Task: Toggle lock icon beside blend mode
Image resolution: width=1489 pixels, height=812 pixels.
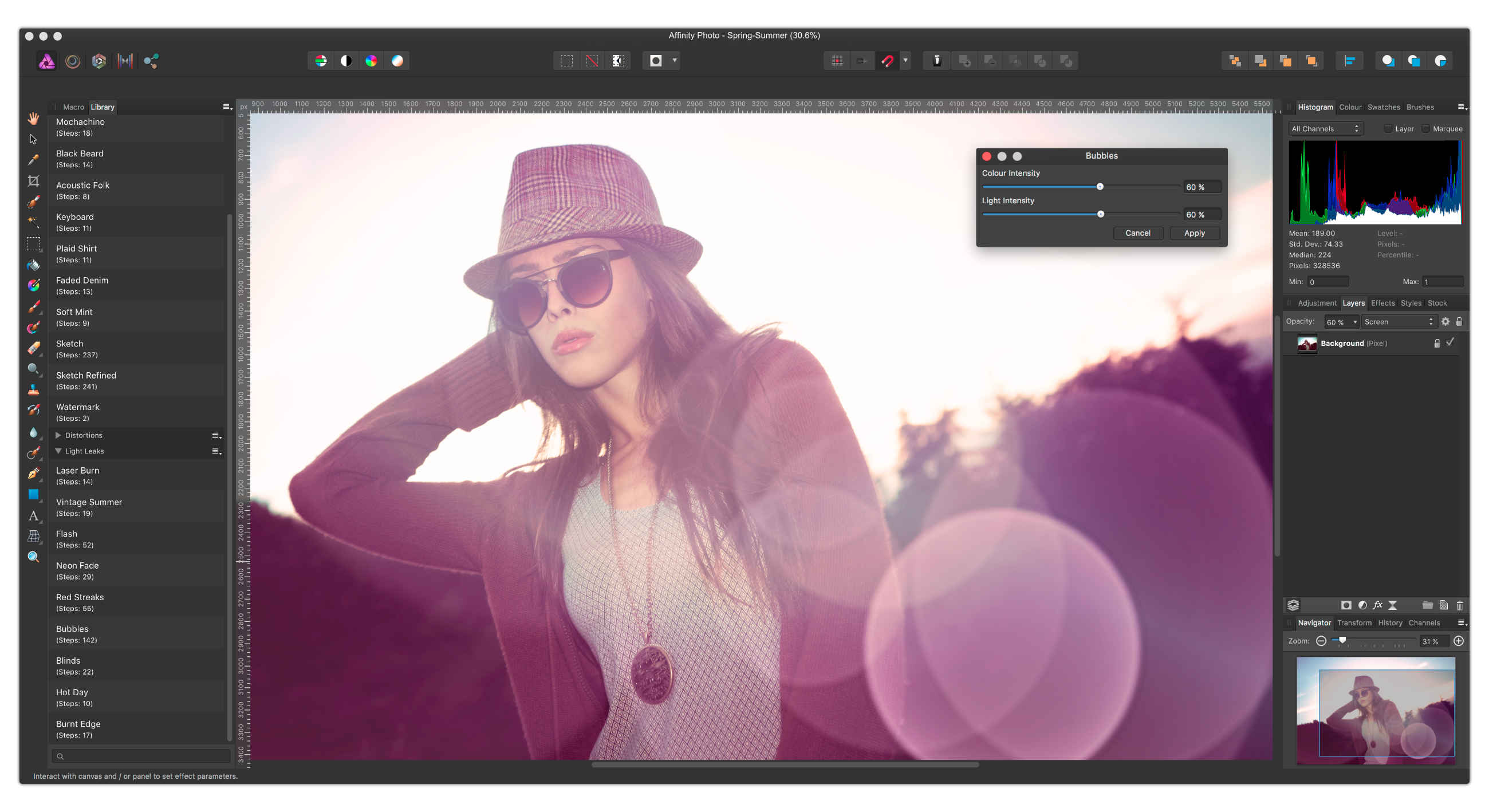Action: (x=1459, y=322)
